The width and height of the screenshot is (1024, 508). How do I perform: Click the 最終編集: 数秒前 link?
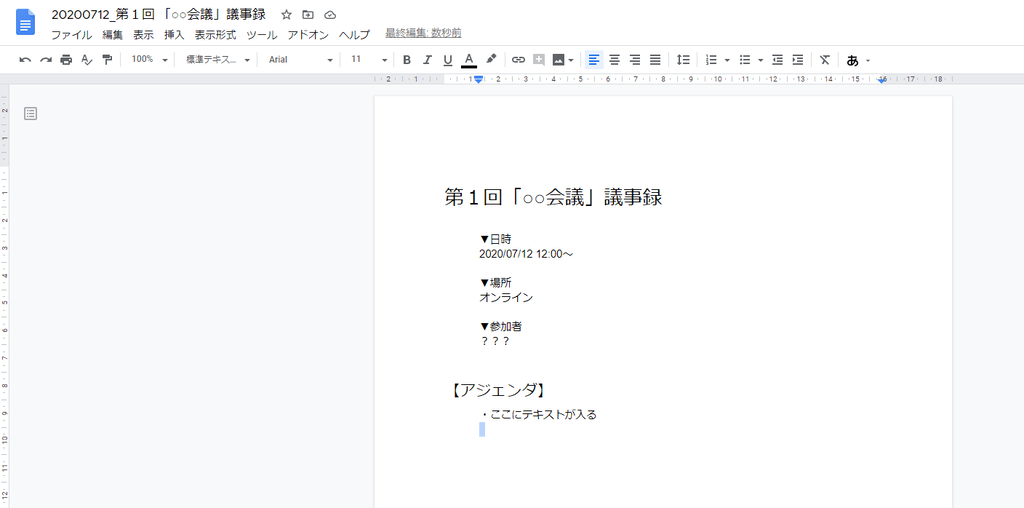[x=423, y=33]
